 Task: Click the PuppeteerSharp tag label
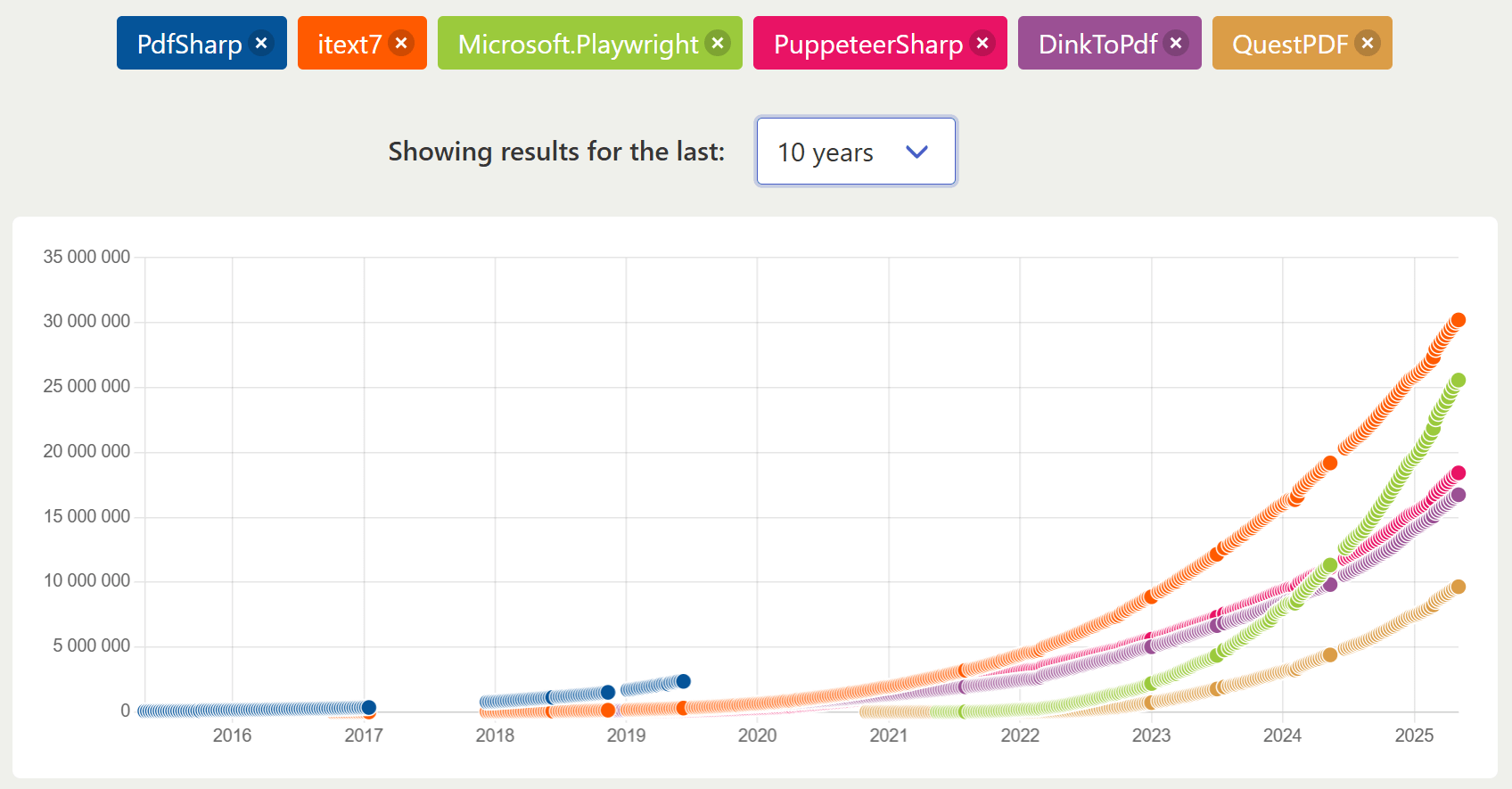click(868, 44)
